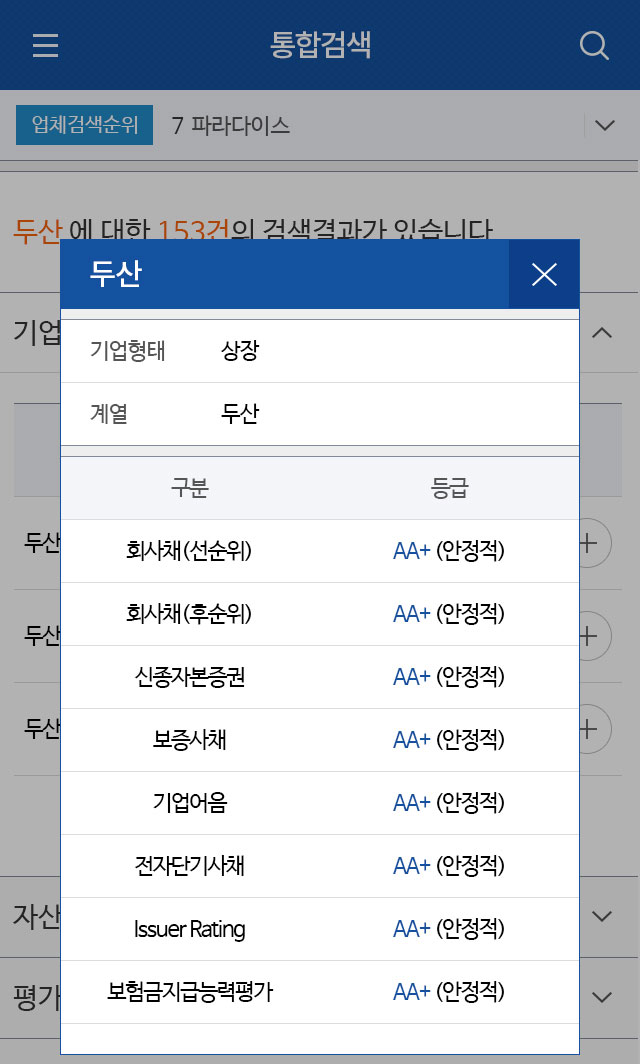
Task: Click the 상장 value
Action: [x=240, y=351]
